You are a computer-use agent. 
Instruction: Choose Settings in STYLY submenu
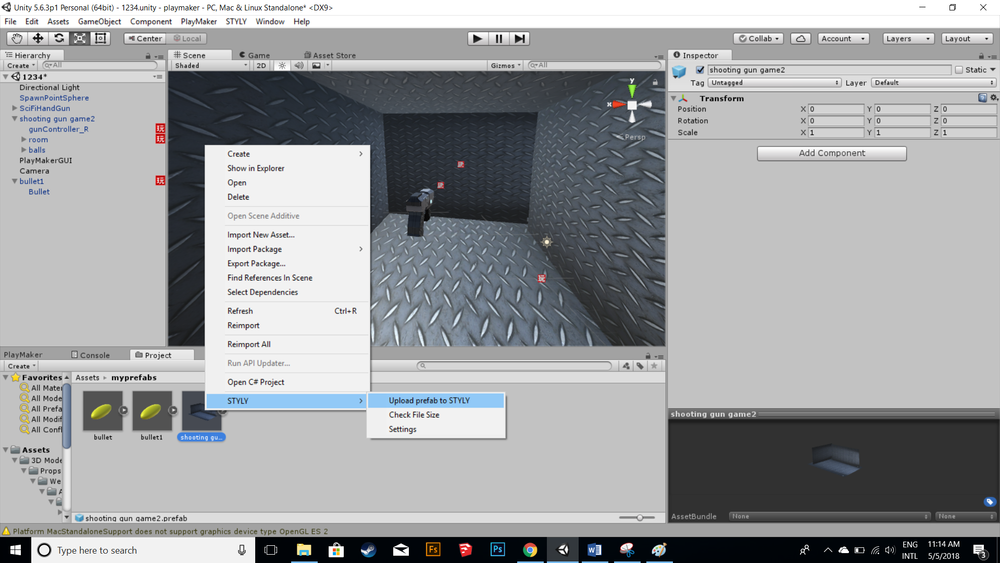point(436,429)
